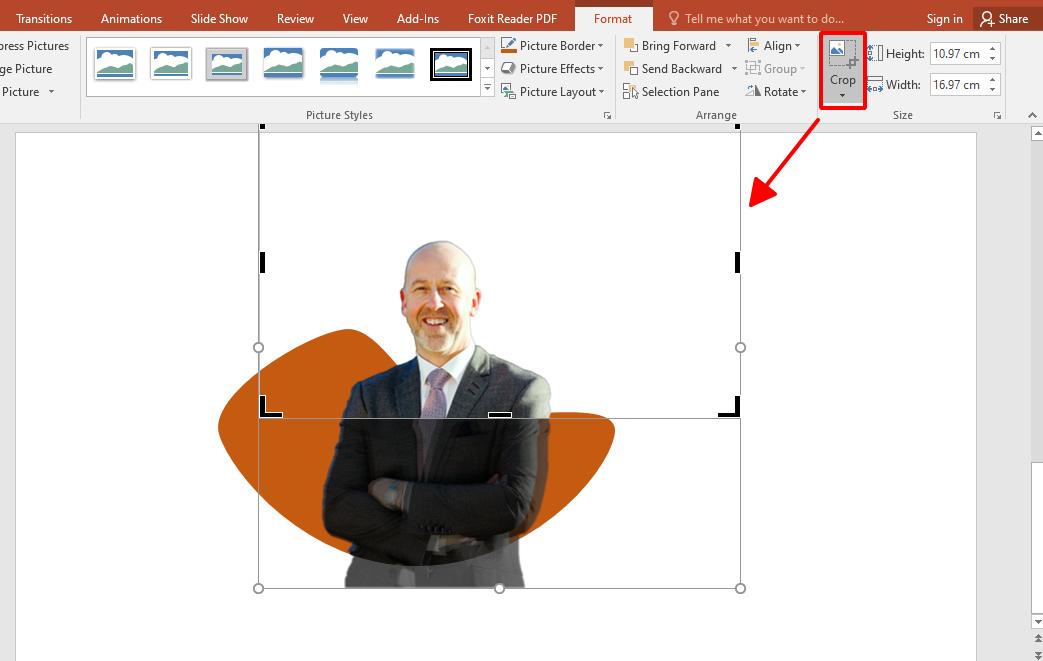Open the Slide Show tab

(x=219, y=17)
